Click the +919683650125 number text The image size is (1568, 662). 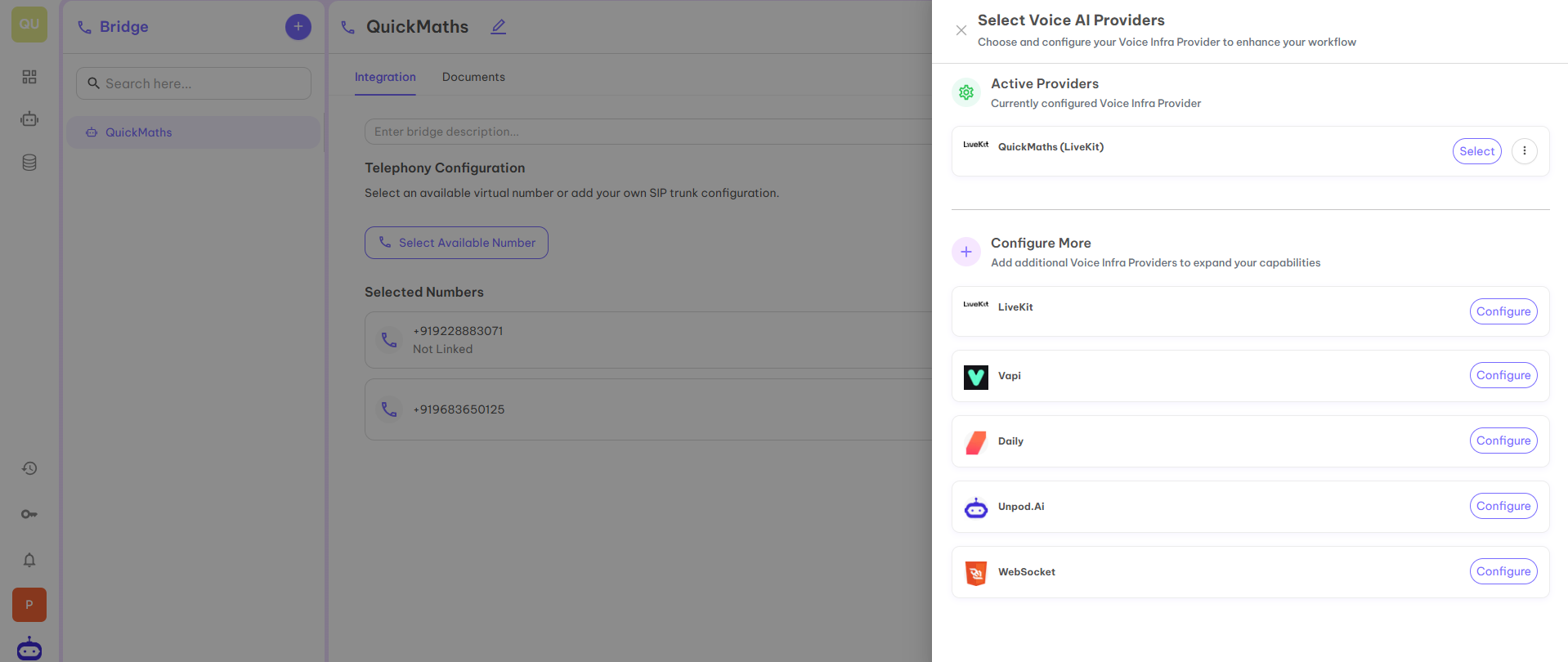pyautogui.click(x=459, y=409)
